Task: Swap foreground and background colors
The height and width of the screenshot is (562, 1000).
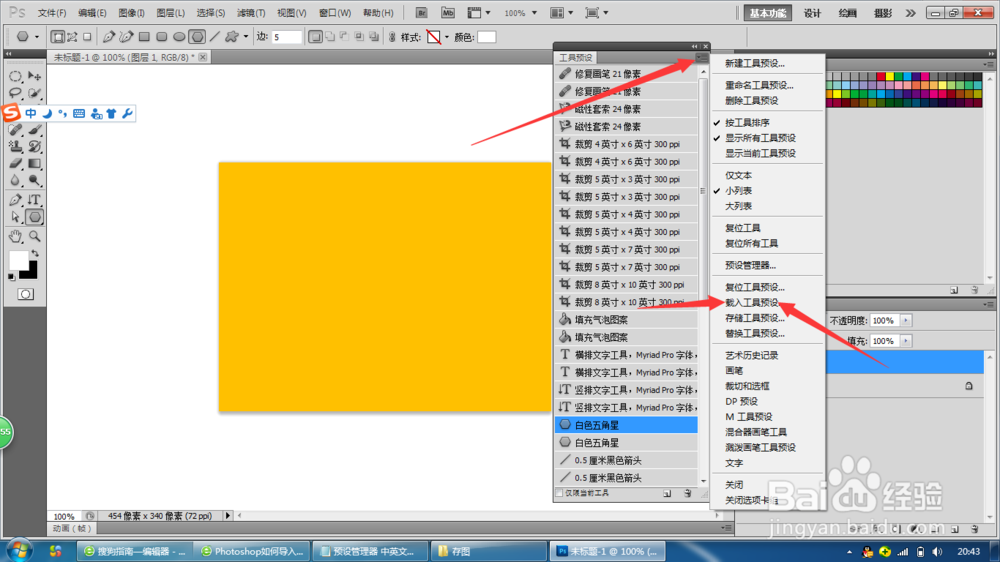Action: [35, 253]
